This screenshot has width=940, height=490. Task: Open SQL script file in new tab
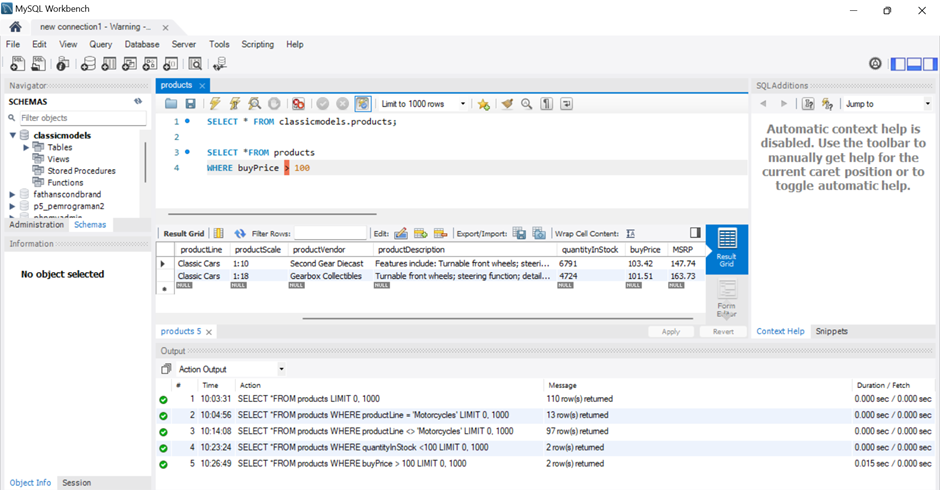(38, 64)
